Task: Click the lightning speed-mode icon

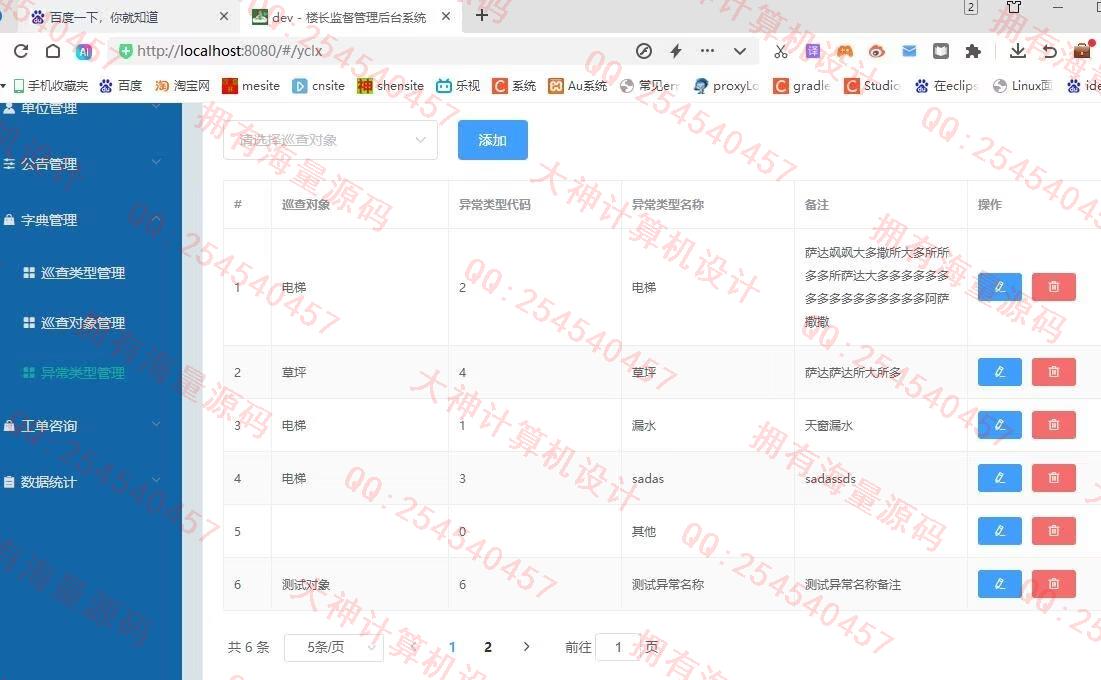Action: click(675, 51)
